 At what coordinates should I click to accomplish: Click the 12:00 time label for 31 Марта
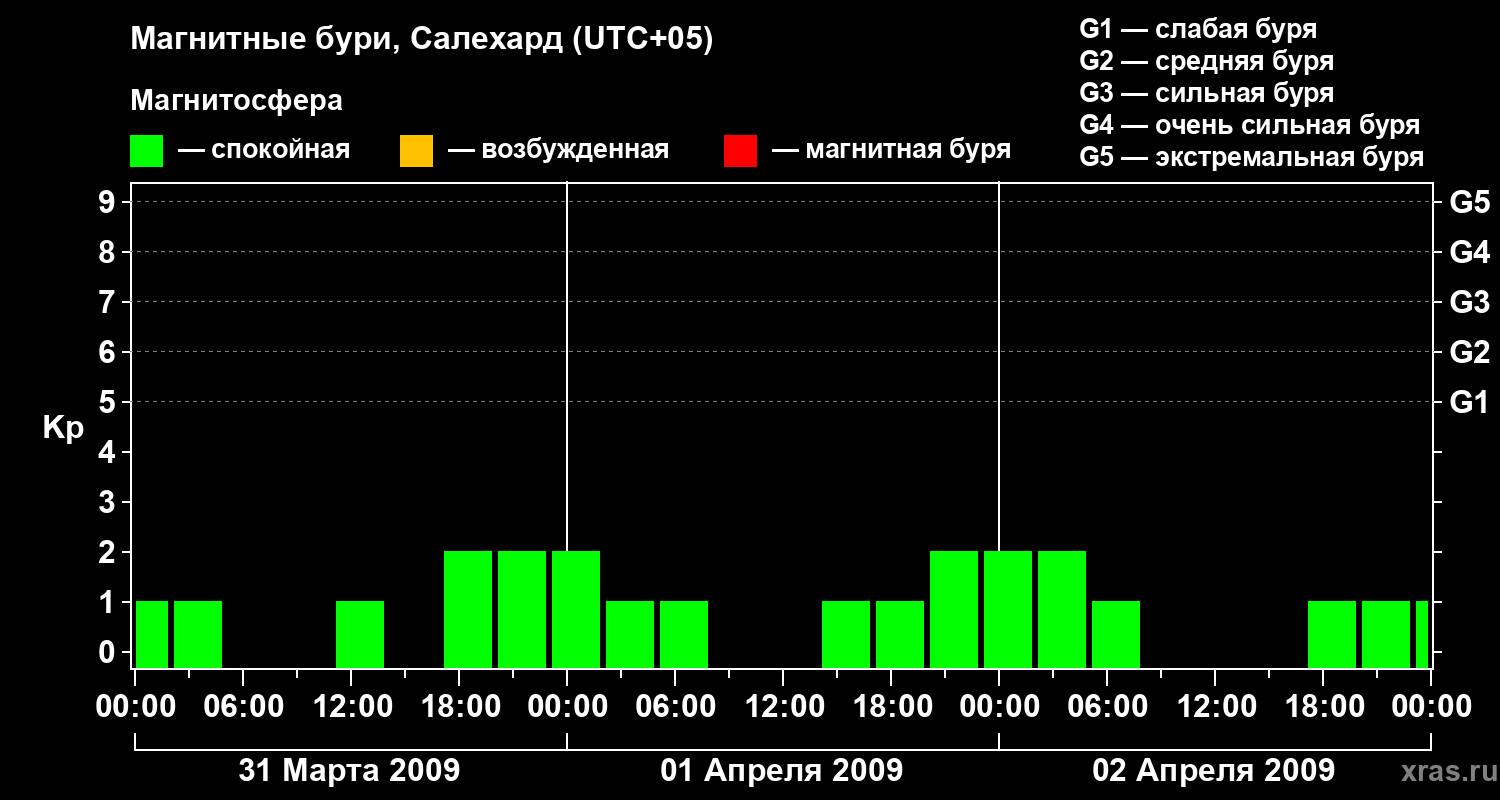coord(351,707)
